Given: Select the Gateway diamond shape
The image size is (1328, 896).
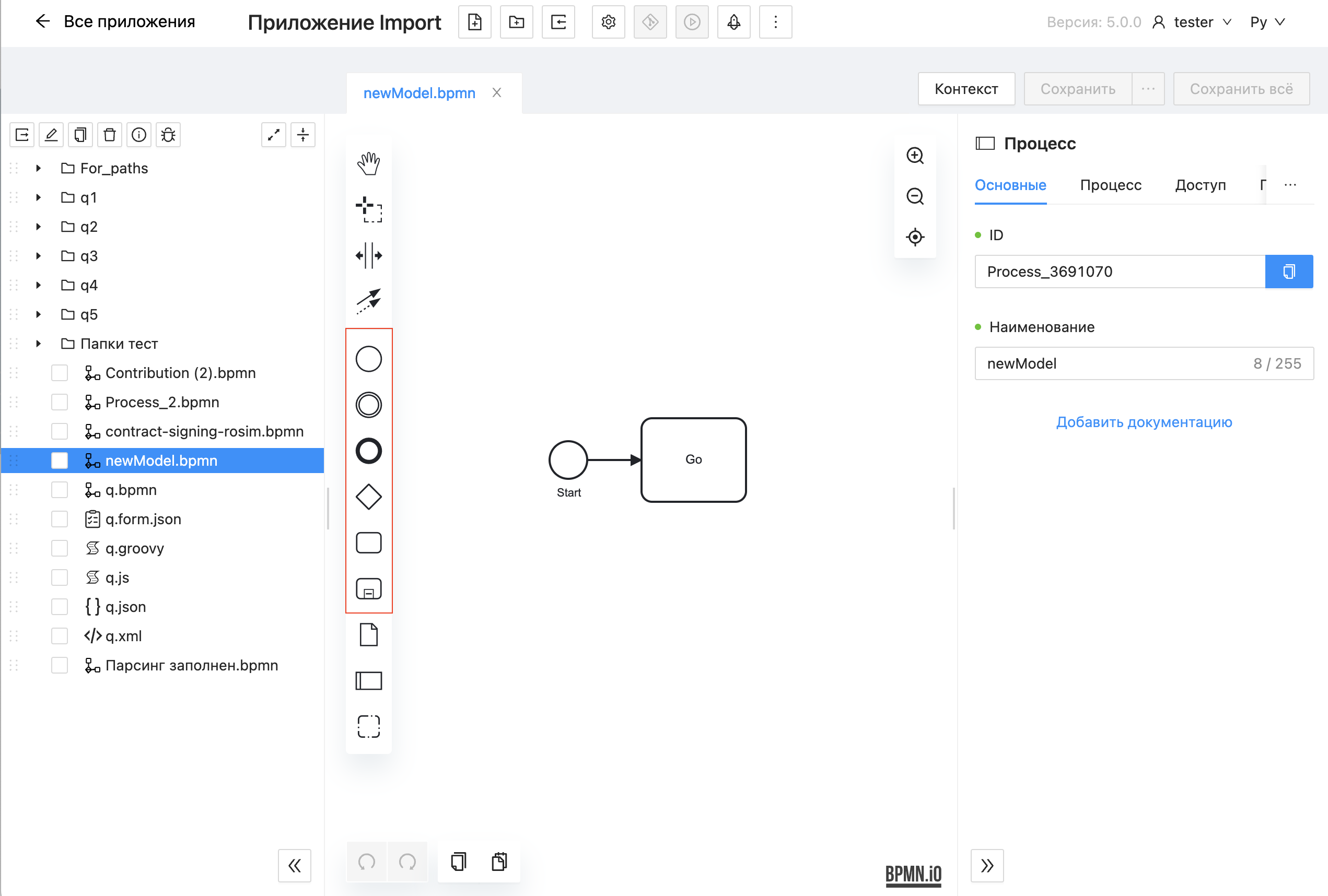Looking at the screenshot, I should coord(369,497).
